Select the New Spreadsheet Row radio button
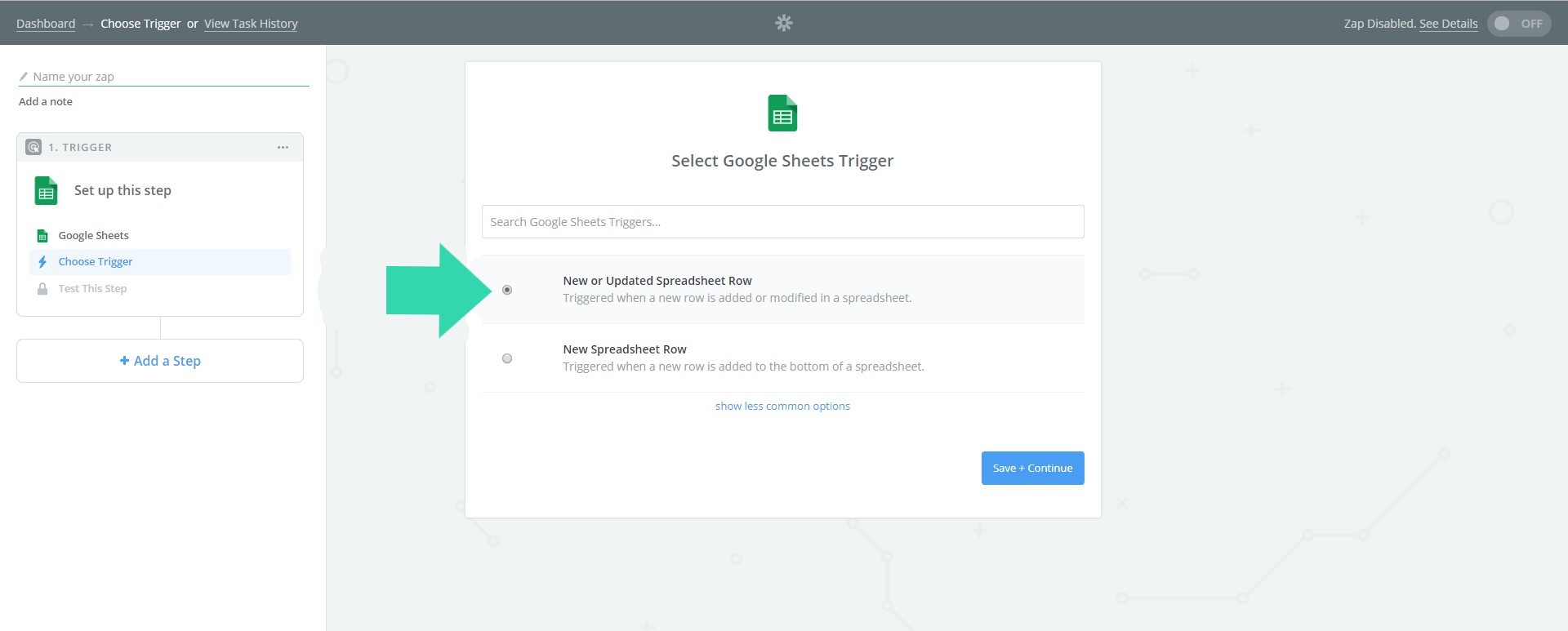Image resolution: width=1568 pixels, height=631 pixels. tap(507, 358)
